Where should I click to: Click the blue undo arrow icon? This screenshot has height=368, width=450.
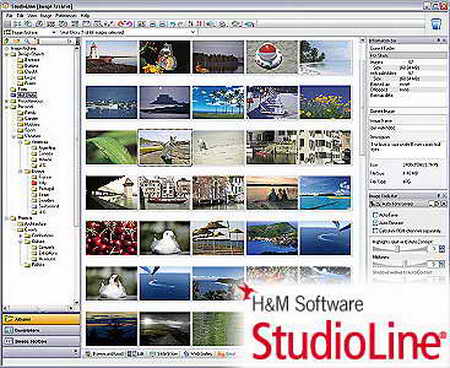click(x=172, y=24)
